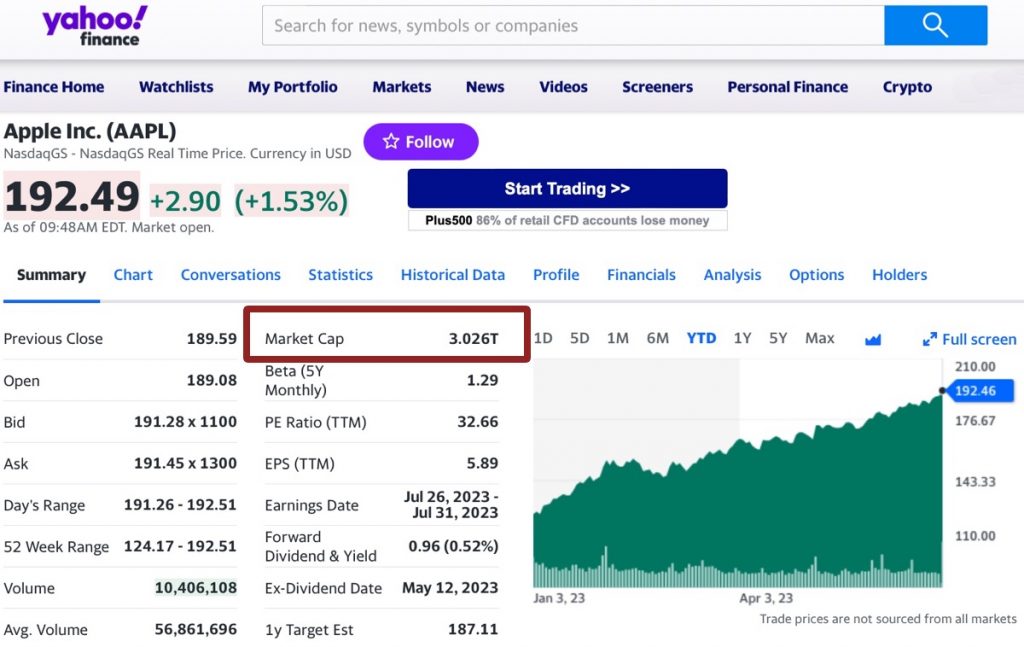Select the YTD chart range

[701, 338]
